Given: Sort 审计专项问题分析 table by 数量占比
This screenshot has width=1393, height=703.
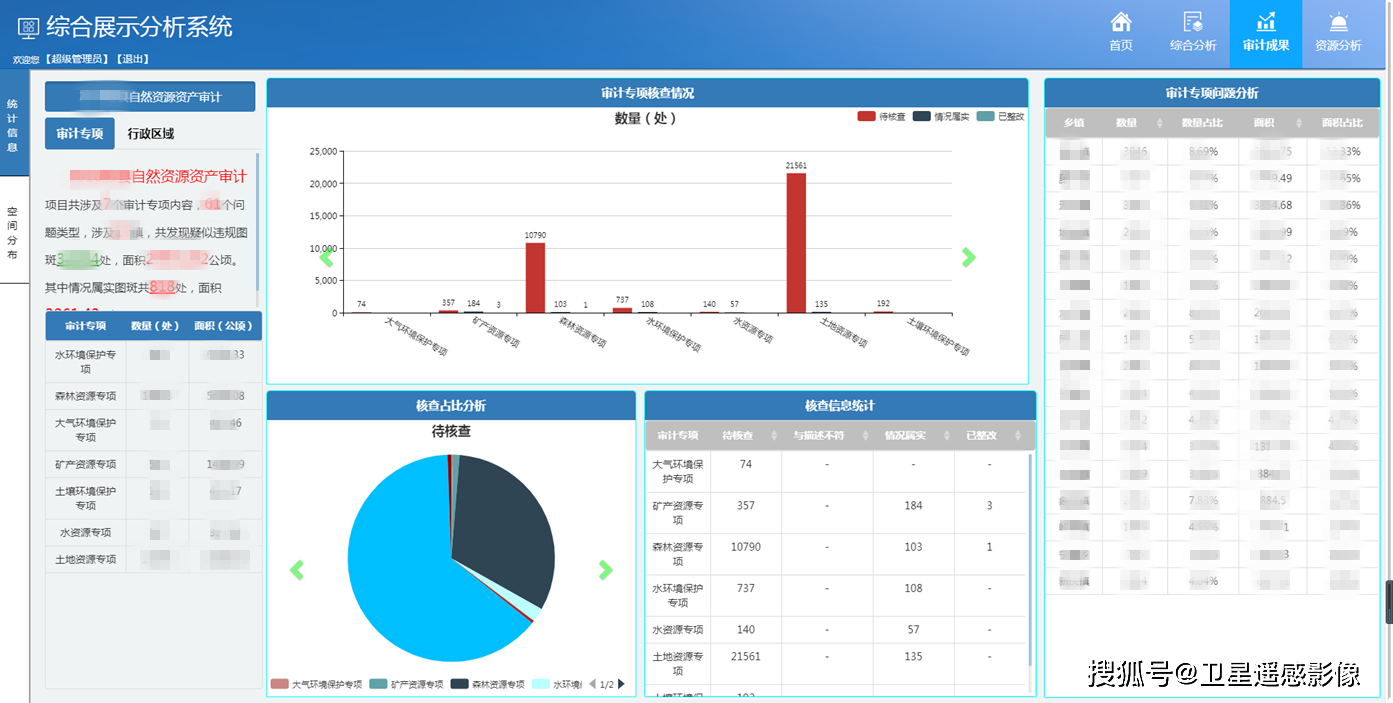Looking at the screenshot, I should (x=1203, y=123).
